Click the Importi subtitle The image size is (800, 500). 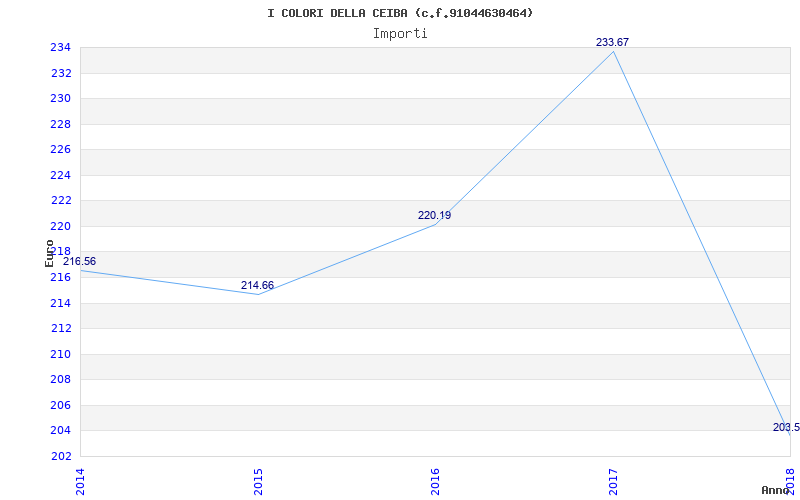[400, 34]
